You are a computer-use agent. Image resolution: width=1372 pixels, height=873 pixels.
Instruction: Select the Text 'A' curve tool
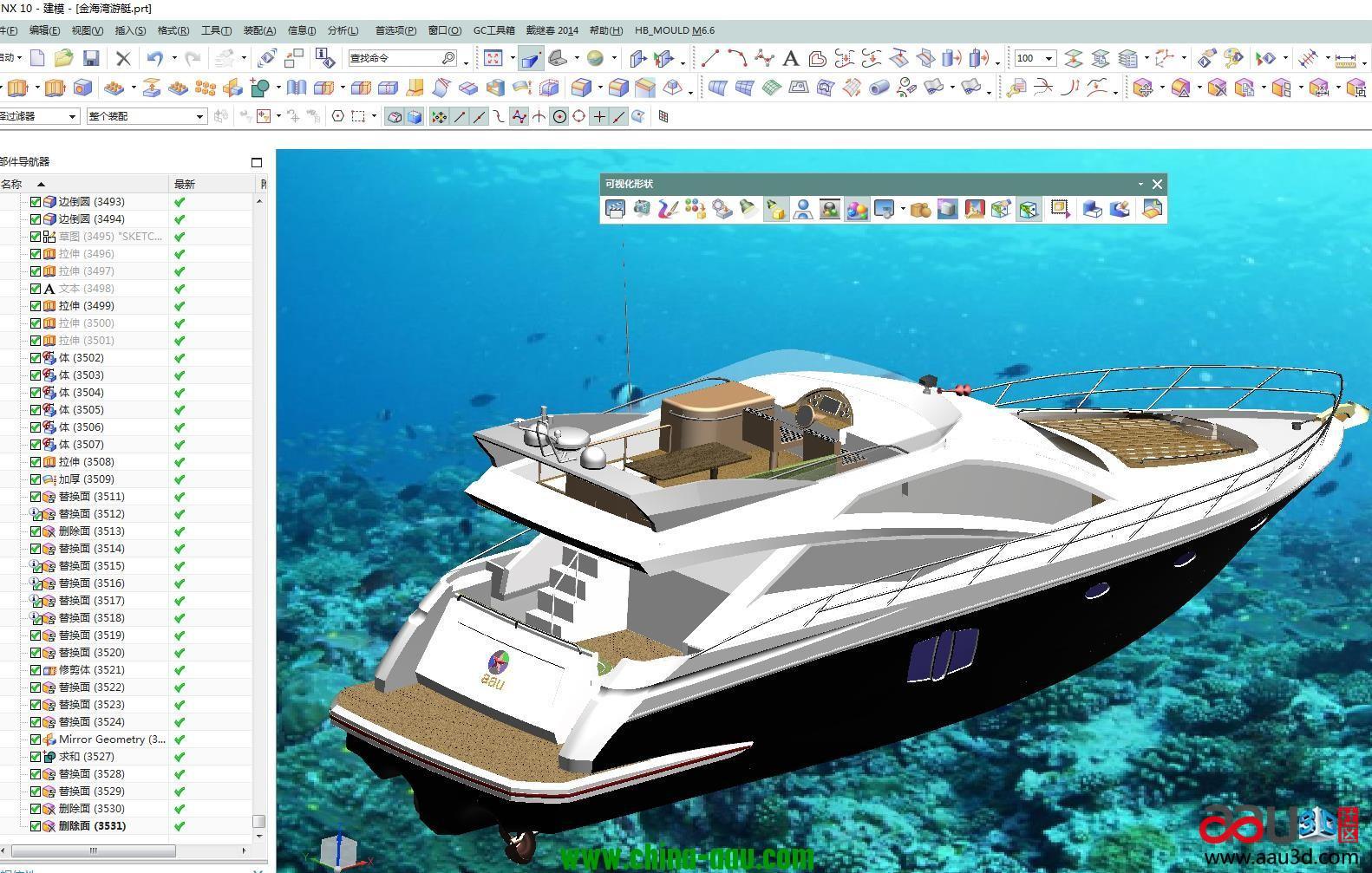[790, 58]
